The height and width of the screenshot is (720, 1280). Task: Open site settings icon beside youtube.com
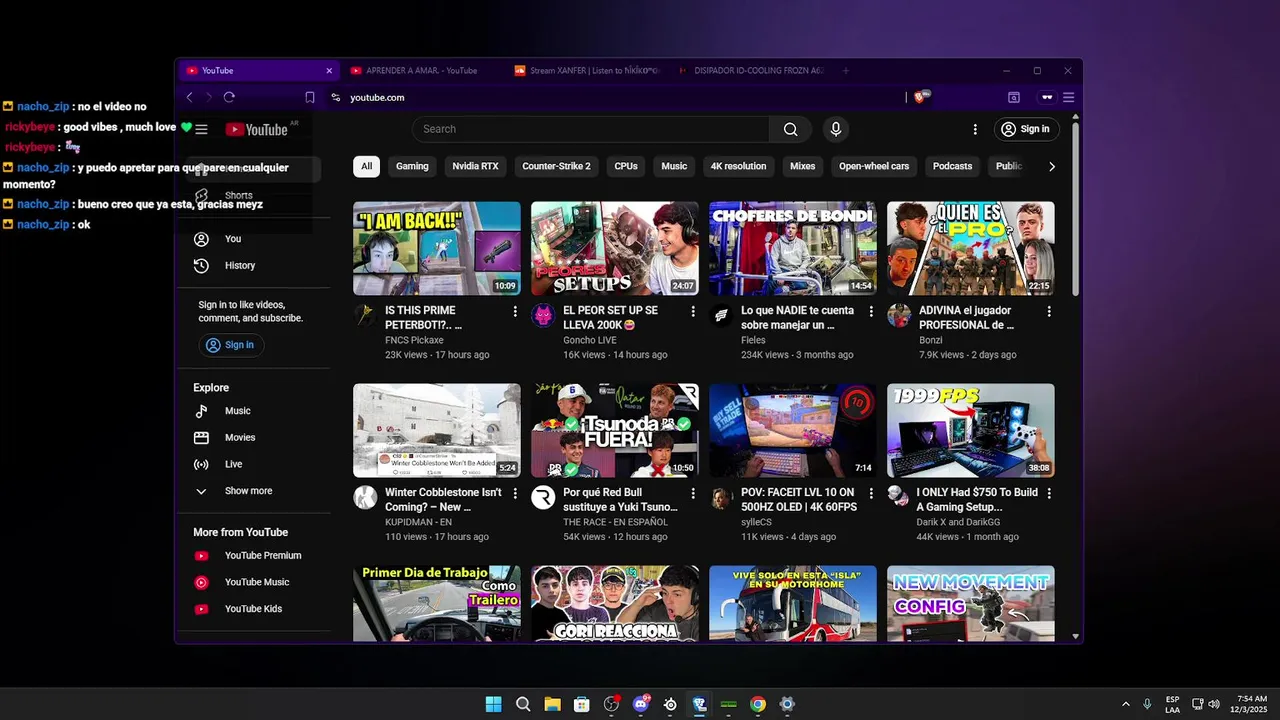tap(336, 97)
